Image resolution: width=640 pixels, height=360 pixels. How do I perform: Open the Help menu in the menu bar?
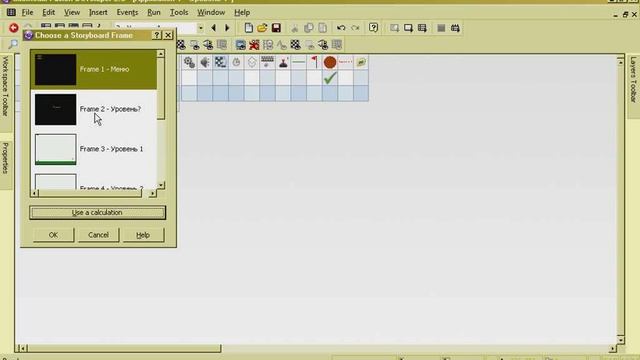tap(242, 12)
